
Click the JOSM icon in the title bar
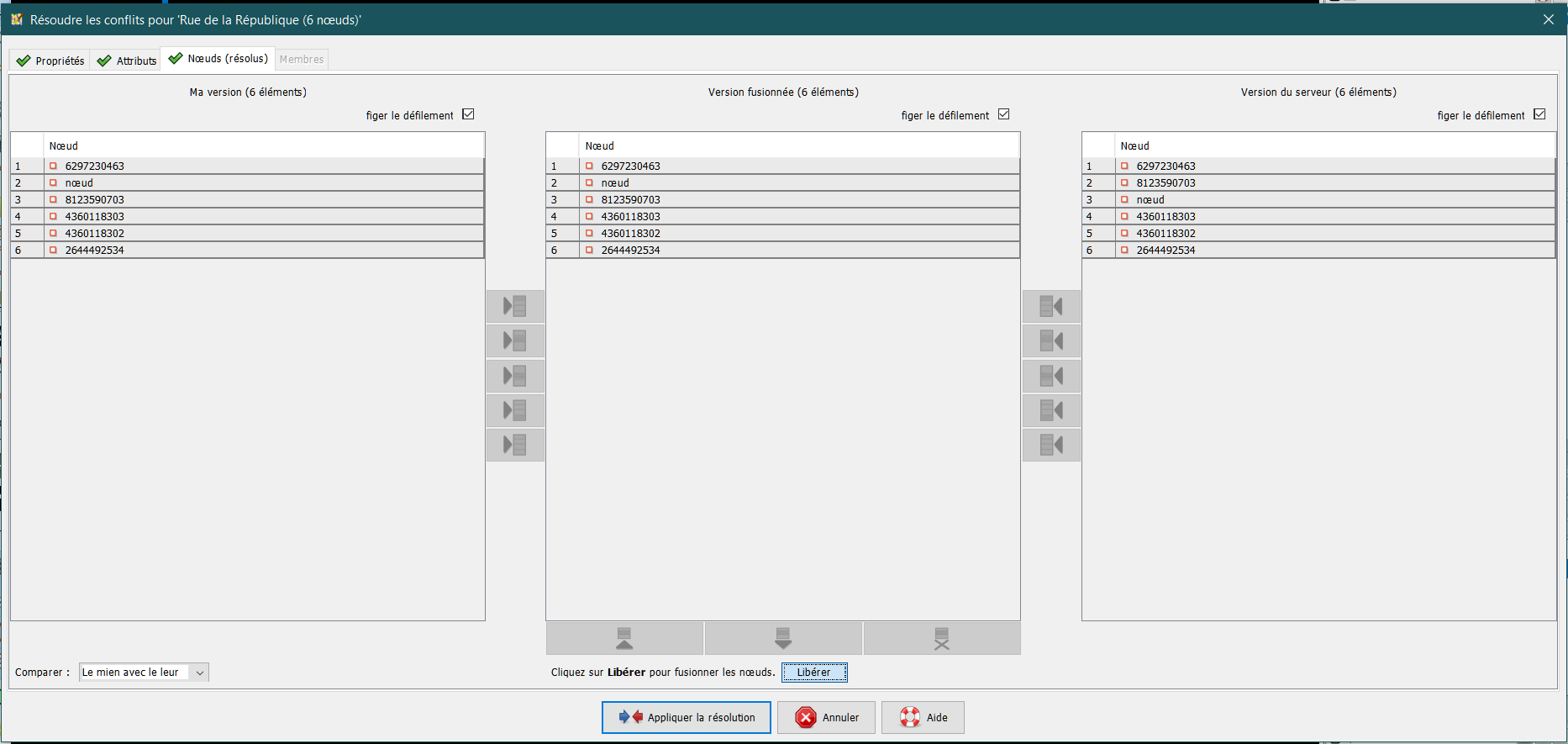16,18
